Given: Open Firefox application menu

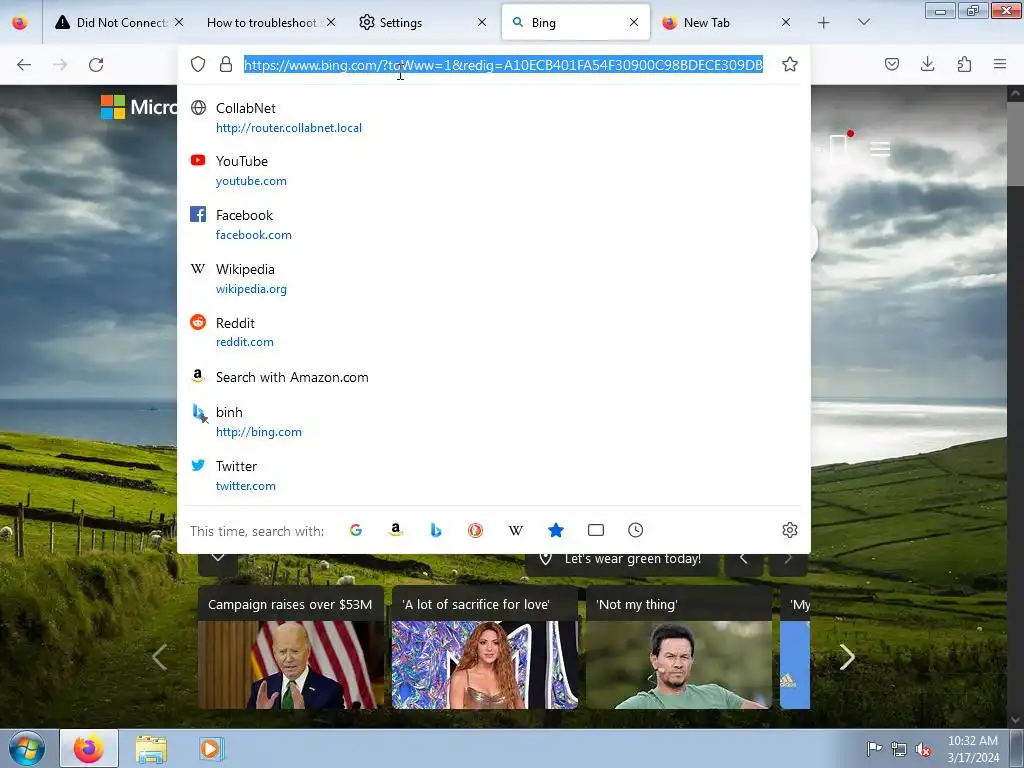Looking at the screenshot, I should (x=1000, y=64).
